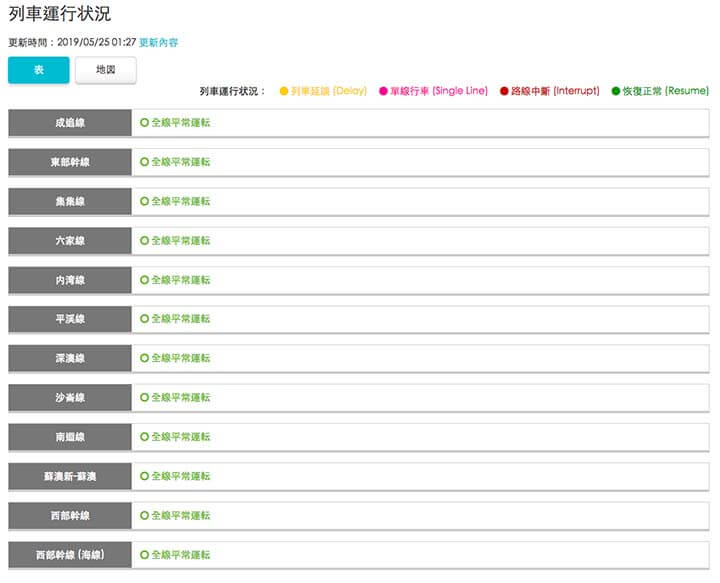Click the green status circle in 南迴線 row
Image resolution: width=720 pixels, height=583 pixels.
click(144, 437)
